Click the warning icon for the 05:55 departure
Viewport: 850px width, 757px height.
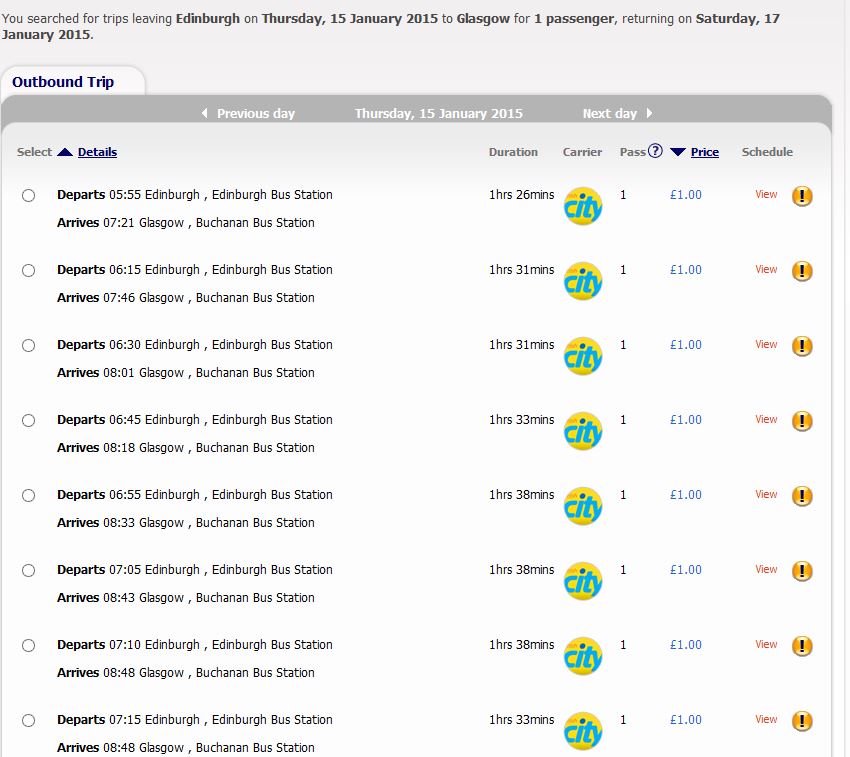click(x=802, y=196)
